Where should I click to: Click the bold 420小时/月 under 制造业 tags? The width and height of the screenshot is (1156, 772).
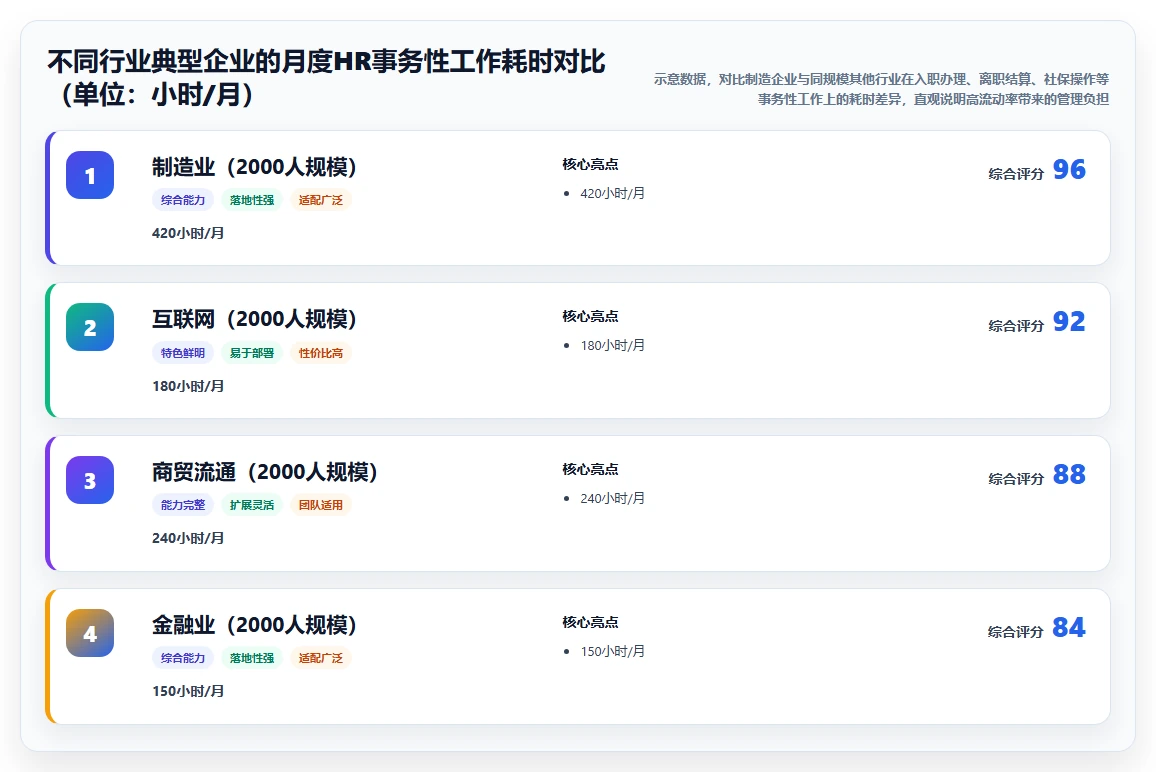click(188, 233)
